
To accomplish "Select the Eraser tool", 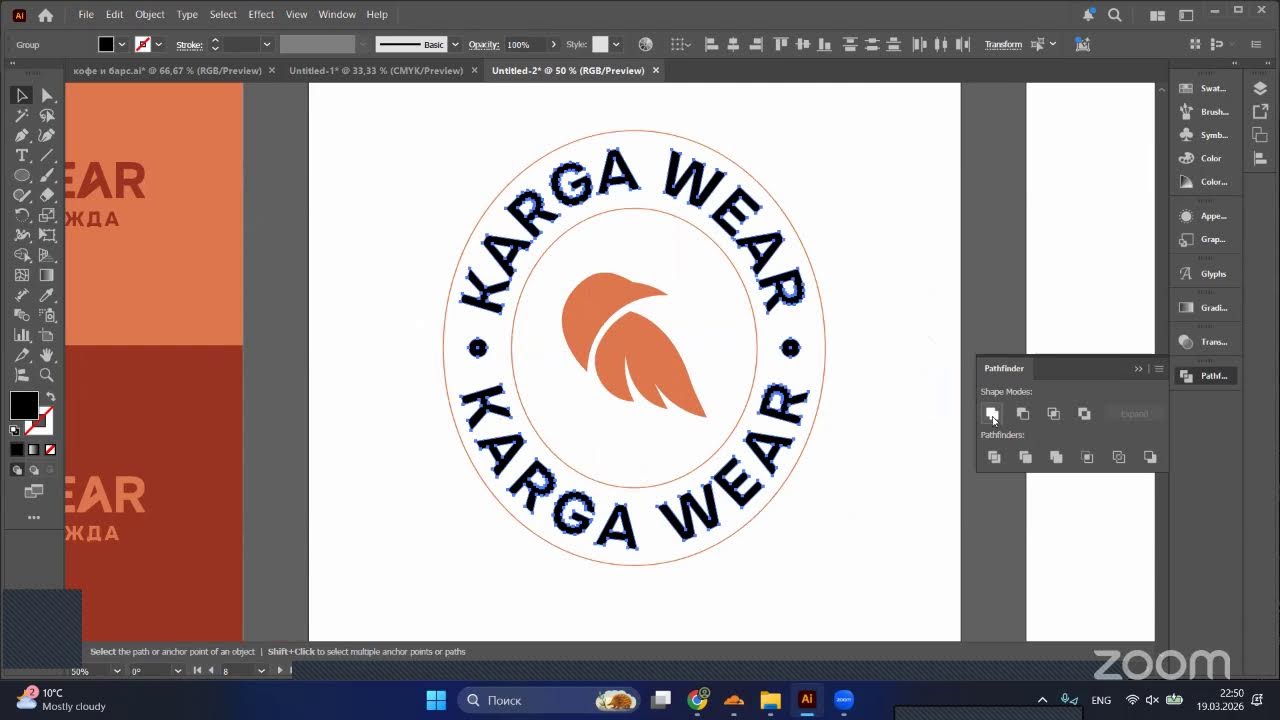I will point(47,195).
